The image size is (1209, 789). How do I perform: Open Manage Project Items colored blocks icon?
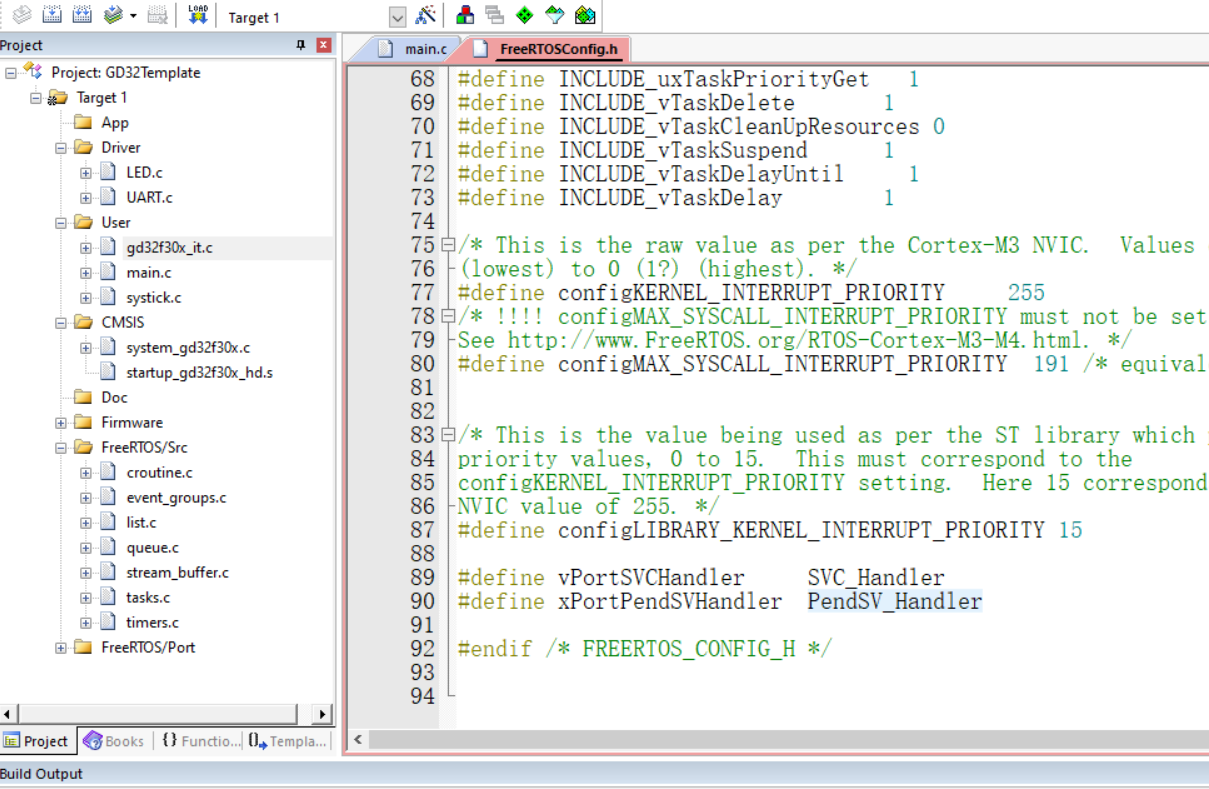pyautogui.click(x=465, y=15)
